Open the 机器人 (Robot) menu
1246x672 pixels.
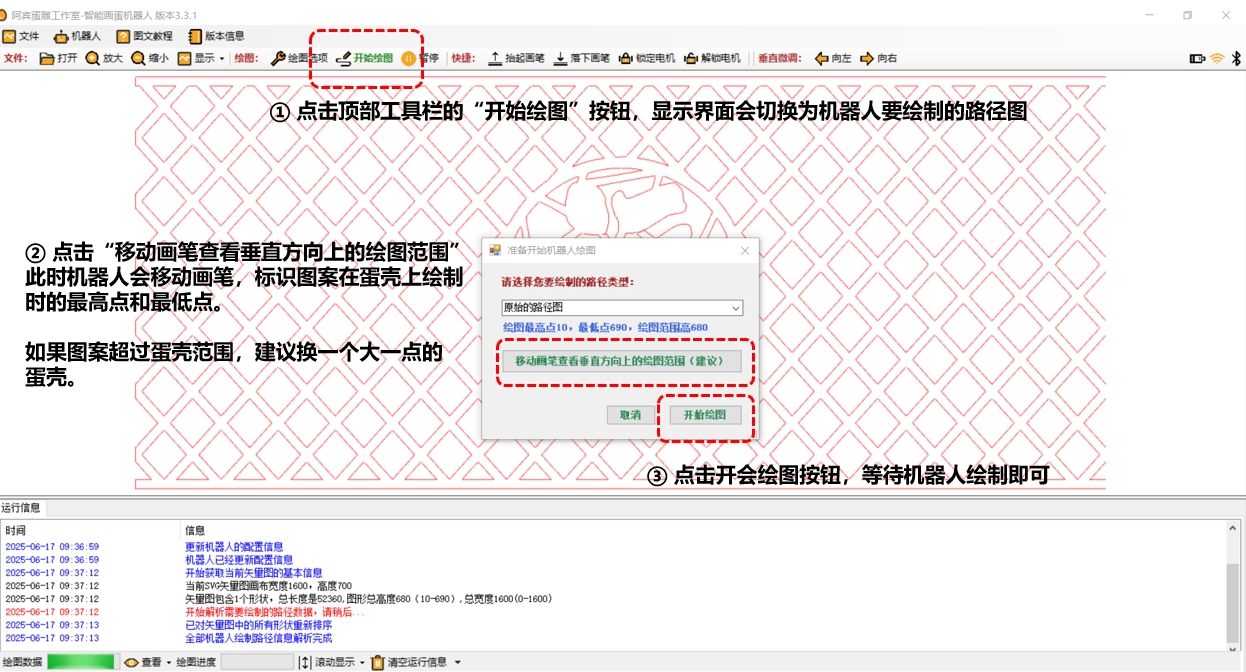(x=78, y=36)
